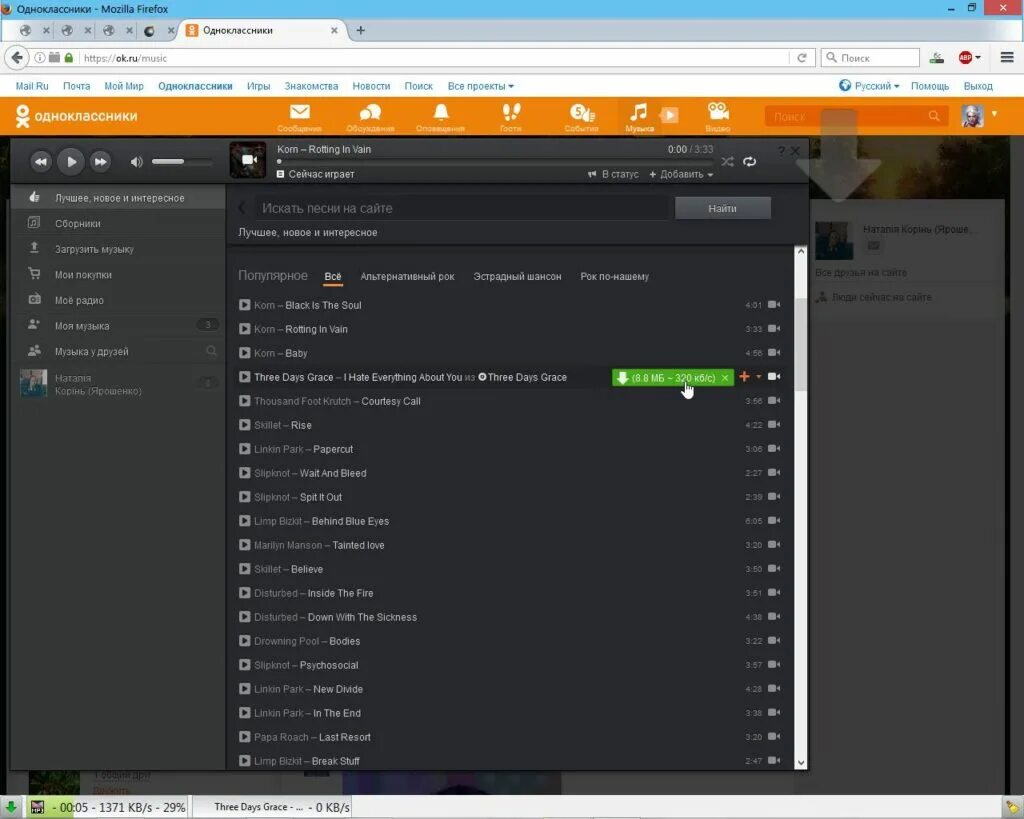Open Оповещения notifications bell icon
This screenshot has width=1024, height=819.
[441, 117]
